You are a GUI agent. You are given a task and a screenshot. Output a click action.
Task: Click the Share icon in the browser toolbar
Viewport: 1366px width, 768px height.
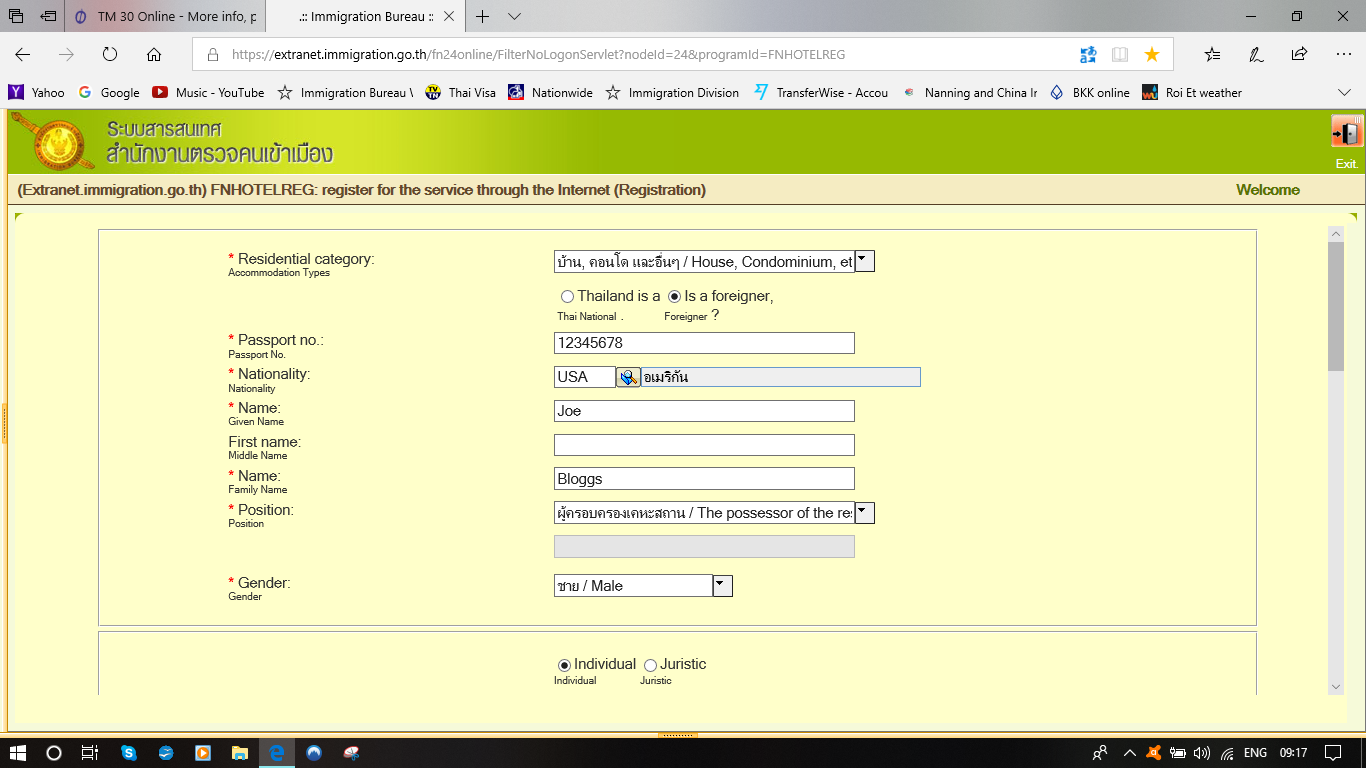coord(1296,55)
